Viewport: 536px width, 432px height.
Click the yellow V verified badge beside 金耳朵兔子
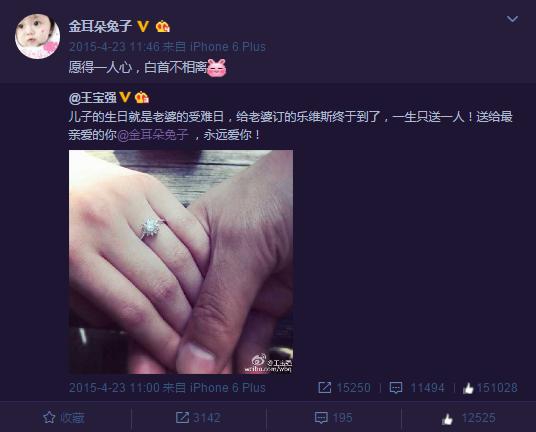point(143,26)
